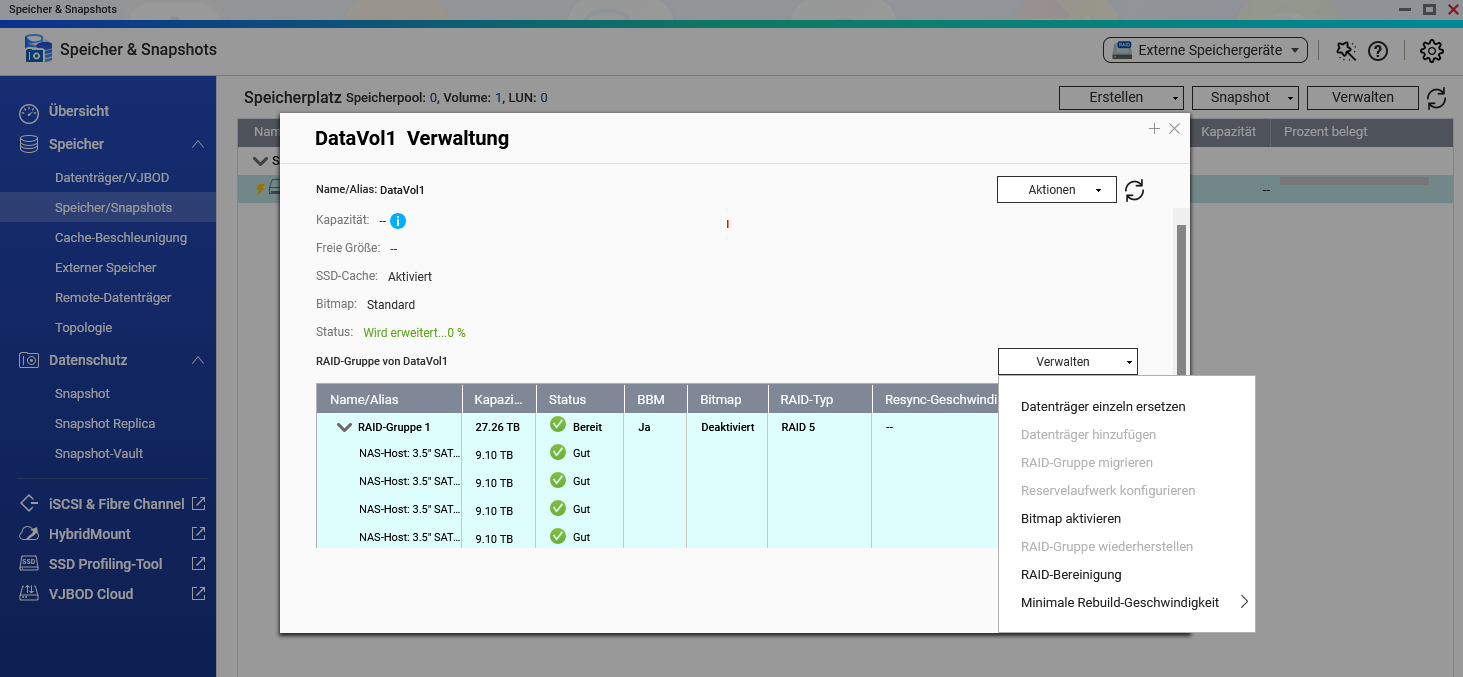
Task: Collapse the Speicher sidebar section
Action: 198,144
